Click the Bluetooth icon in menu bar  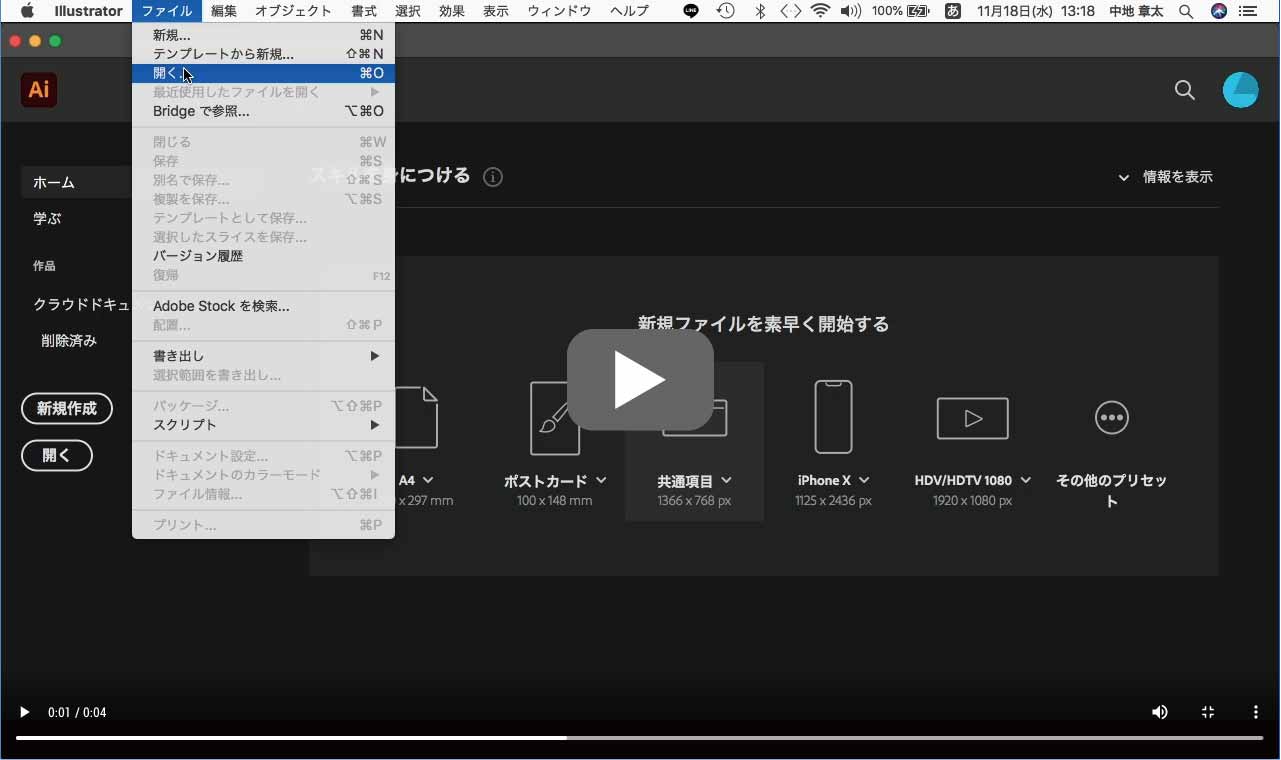click(x=760, y=11)
